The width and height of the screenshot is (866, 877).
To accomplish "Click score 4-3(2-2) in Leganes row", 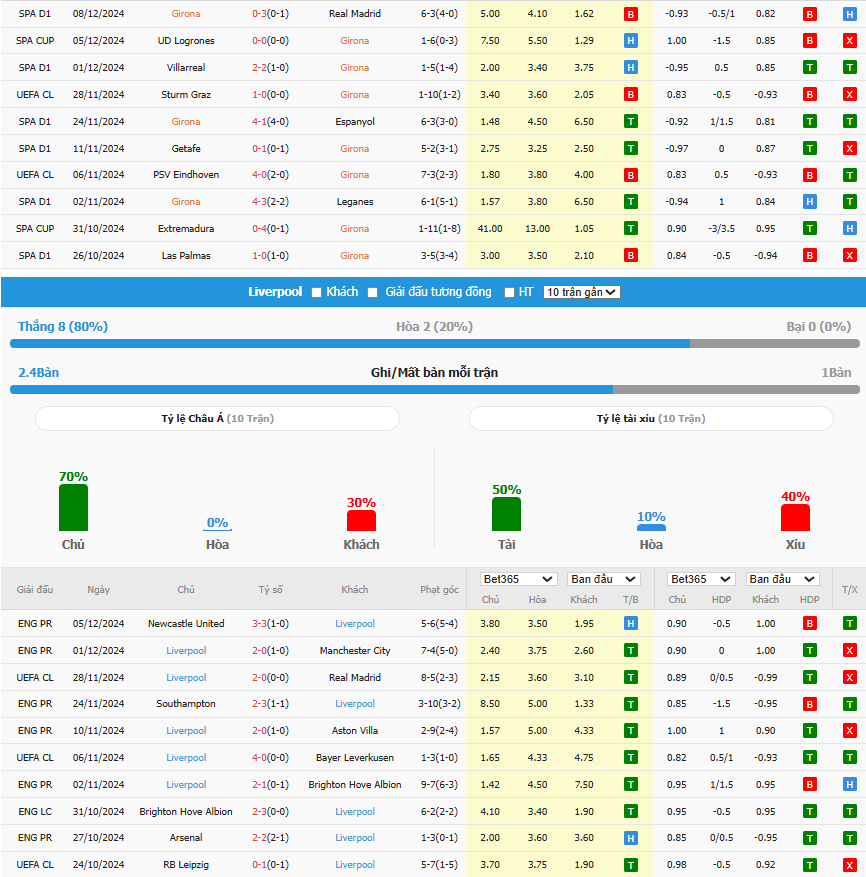I will tap(270, 201).
